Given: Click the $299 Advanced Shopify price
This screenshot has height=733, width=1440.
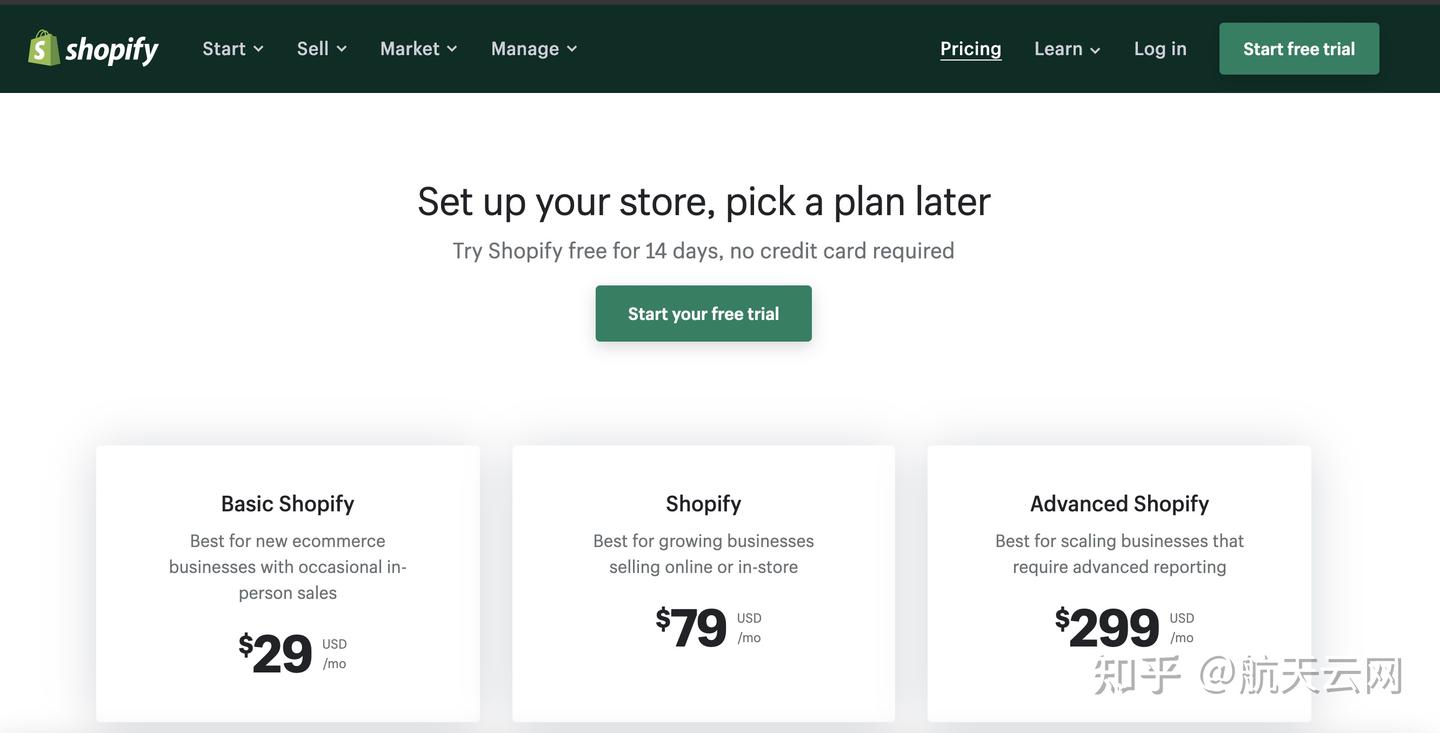Looking at the screenshot, I should click(x=1108, y=628).
